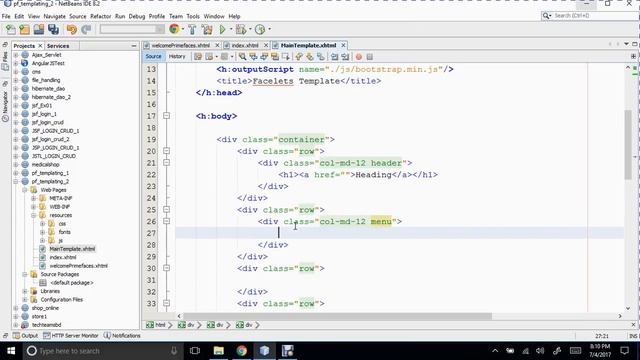Click the Stop Macro Recording icon
Screen dimensions: 640x360
[370, 57]
